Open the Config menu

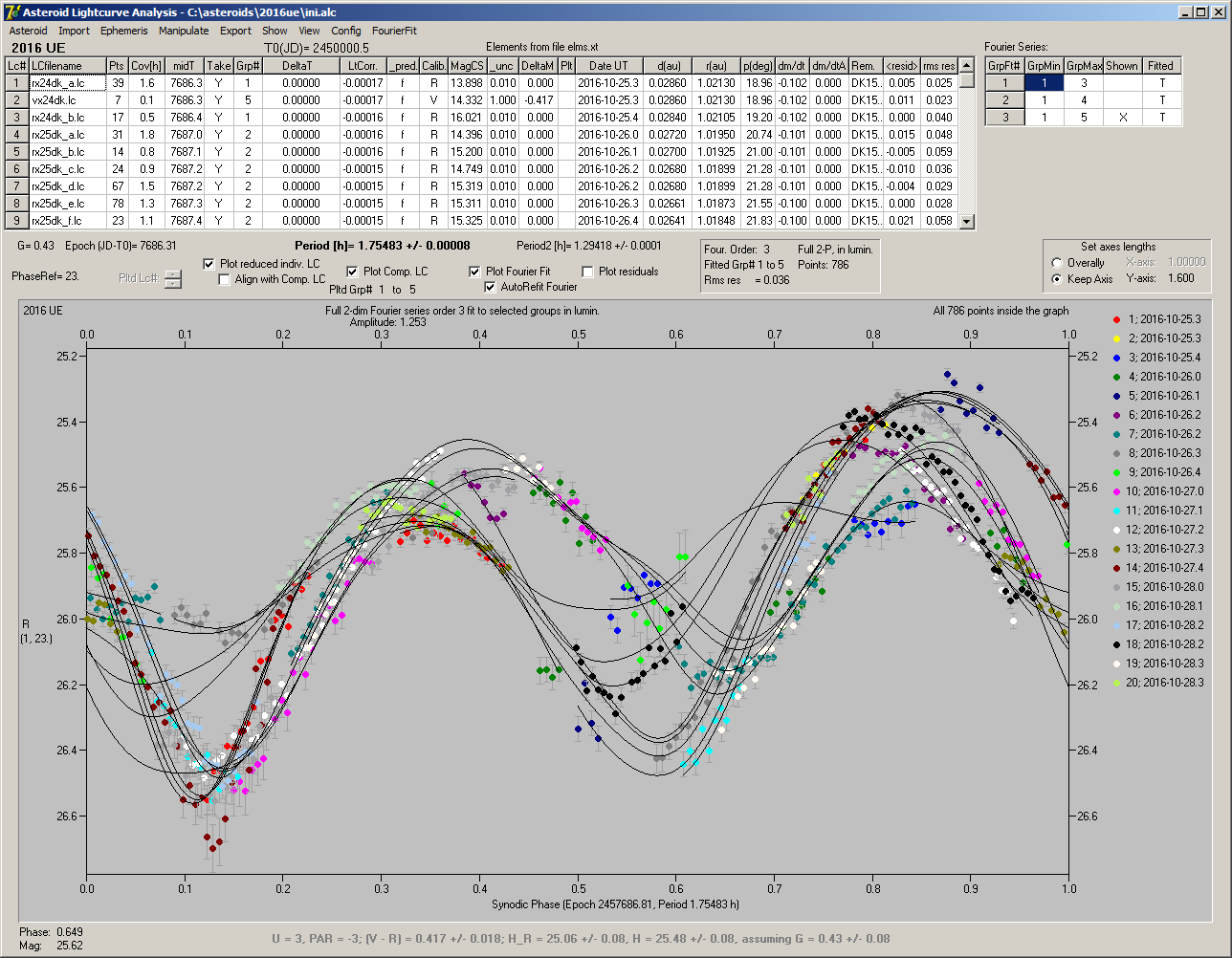[346, 31]
